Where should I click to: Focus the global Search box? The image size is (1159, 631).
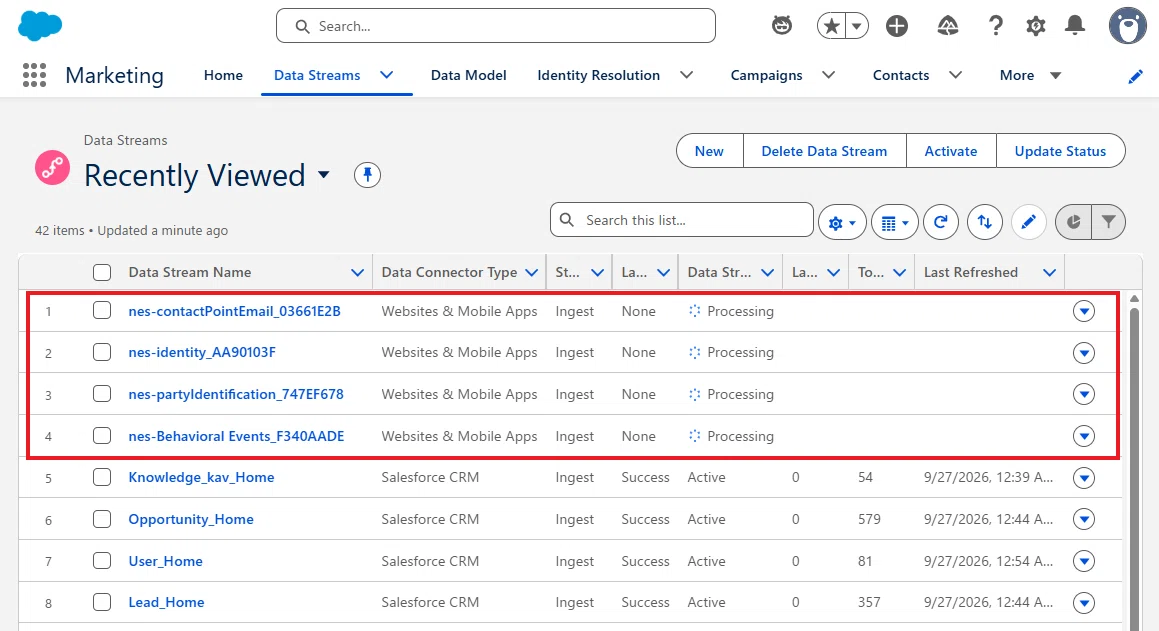pos(496,26)
